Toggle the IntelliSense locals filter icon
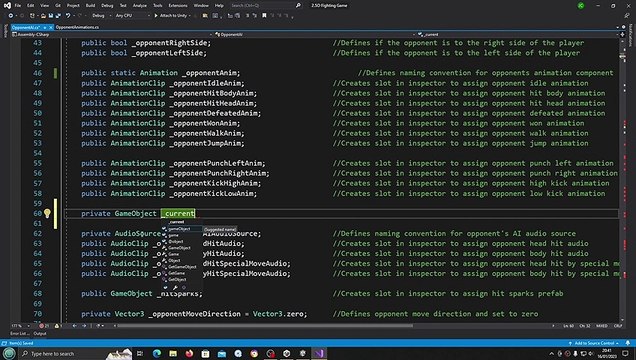The height and width of the screenshot is (360, 636). (x=165, y=287)
